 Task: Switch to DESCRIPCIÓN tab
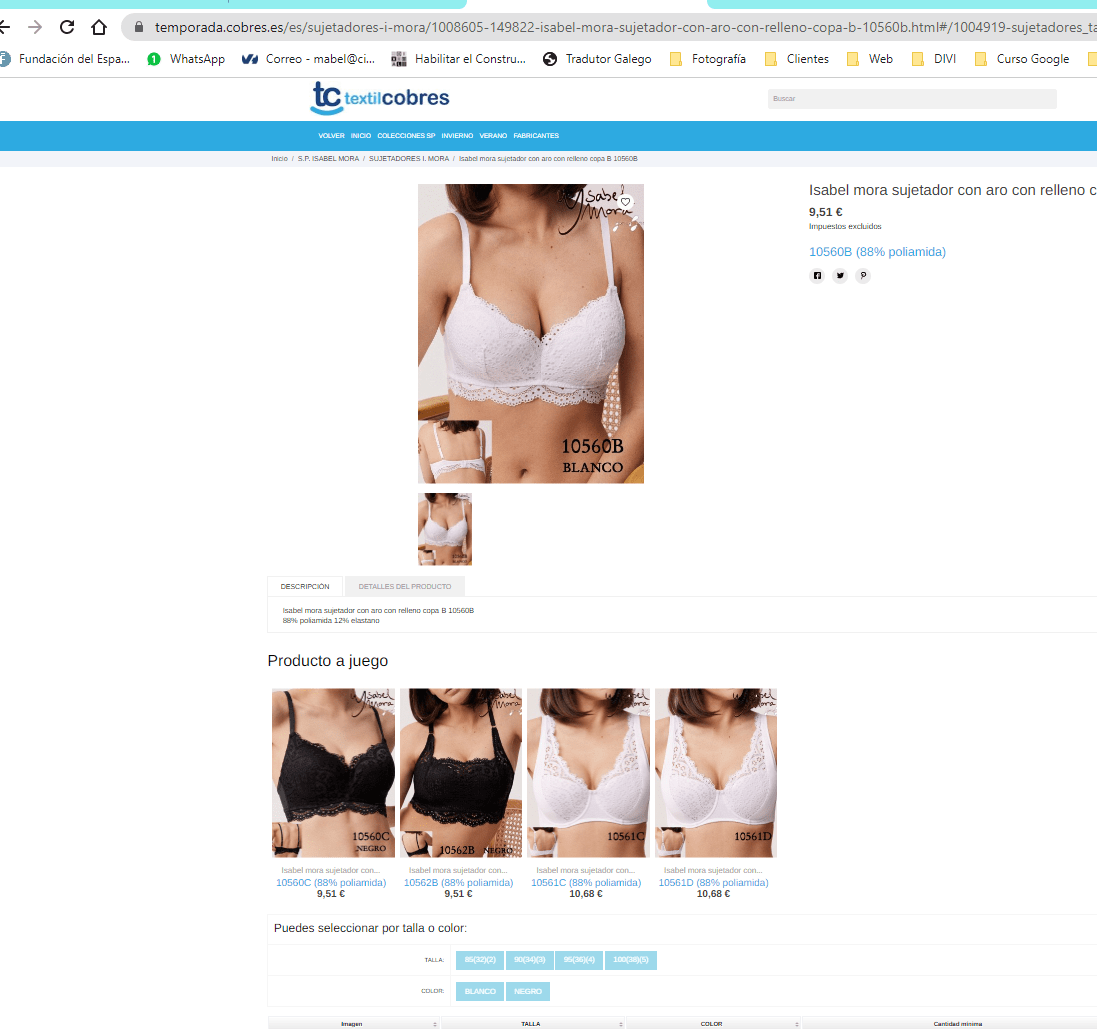pos(304,586)
